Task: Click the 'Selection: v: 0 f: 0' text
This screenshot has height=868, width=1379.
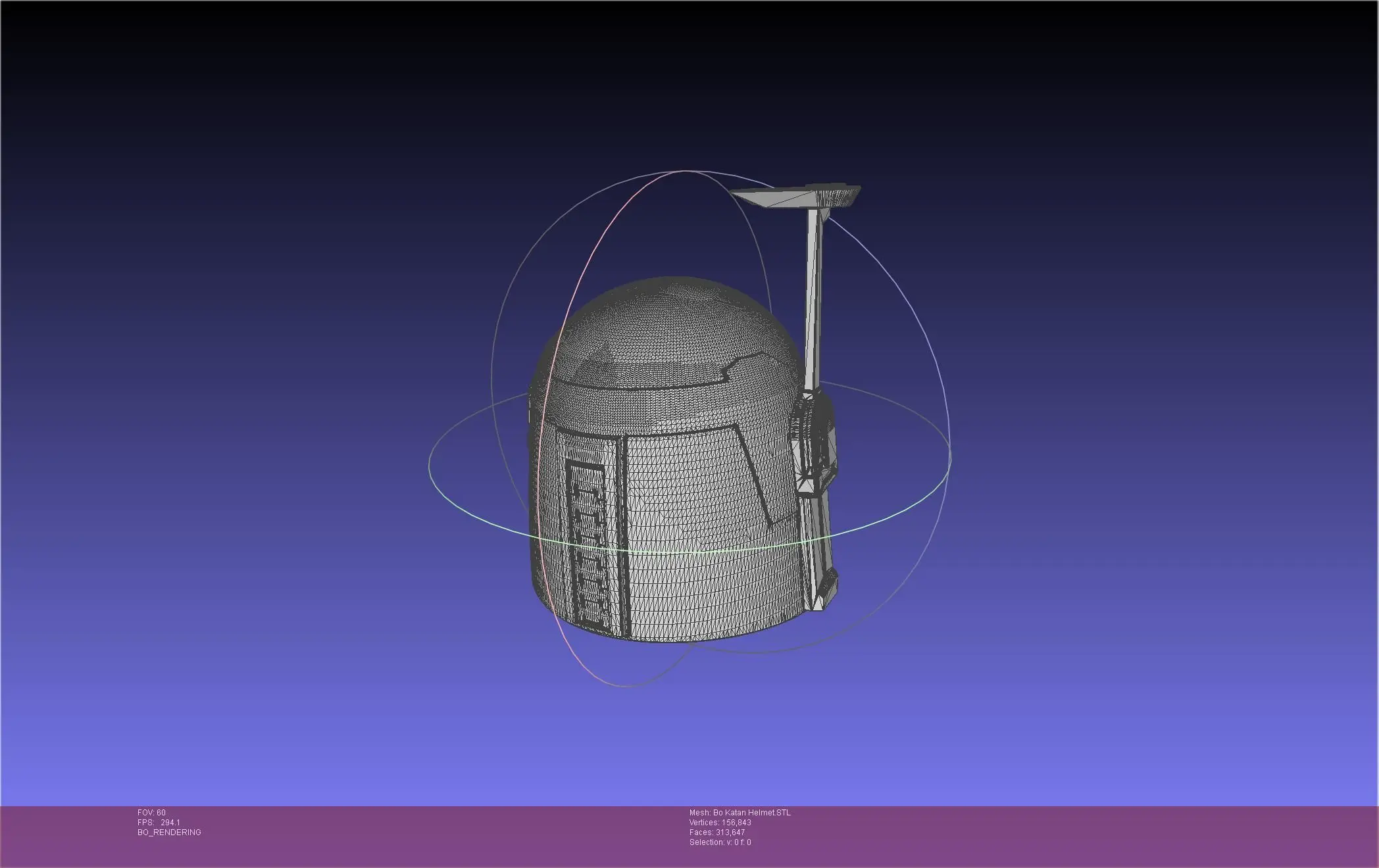Action: click(x=720, y=842)
